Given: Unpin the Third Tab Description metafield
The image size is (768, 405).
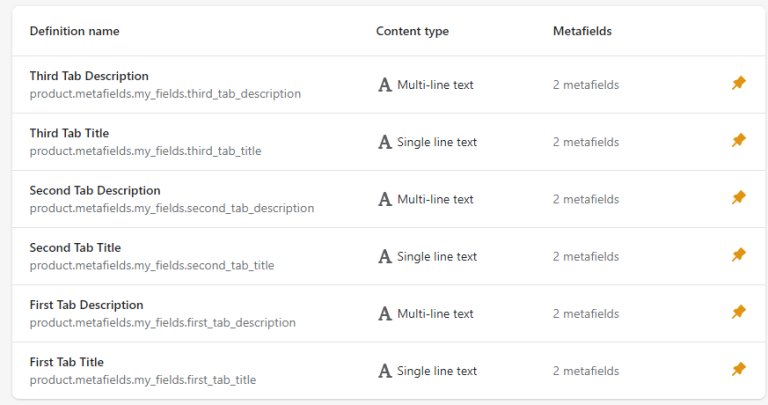Looking at the screenshot, I should click(739, 83).
